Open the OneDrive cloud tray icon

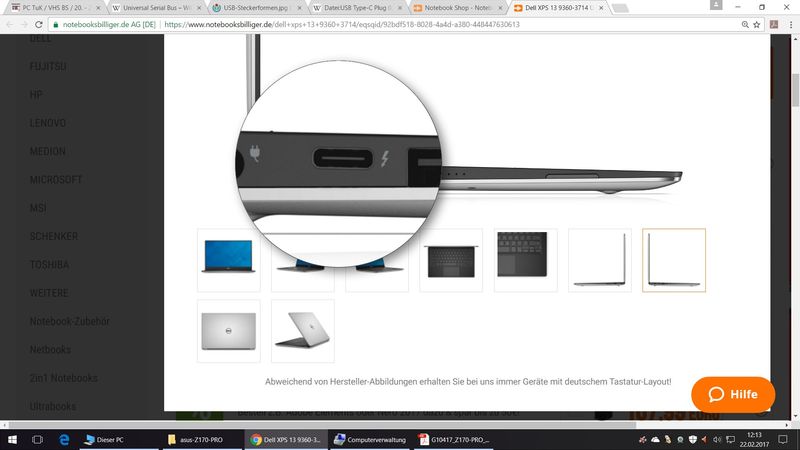coord(655,439)
